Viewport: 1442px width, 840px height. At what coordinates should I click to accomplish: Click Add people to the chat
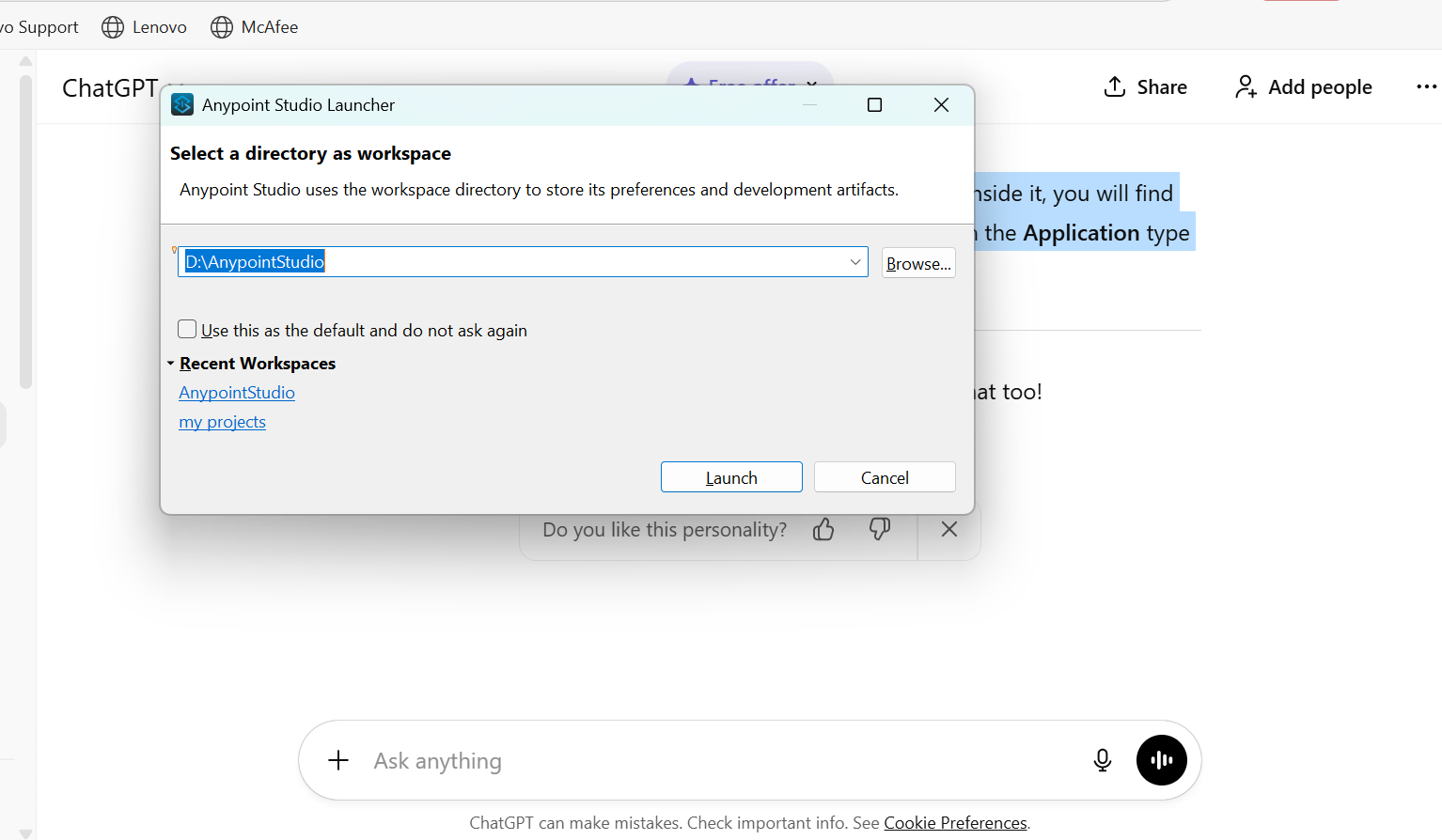1303,87
